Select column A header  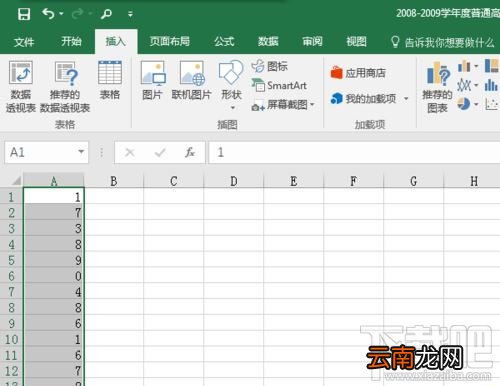coord(54,181)
